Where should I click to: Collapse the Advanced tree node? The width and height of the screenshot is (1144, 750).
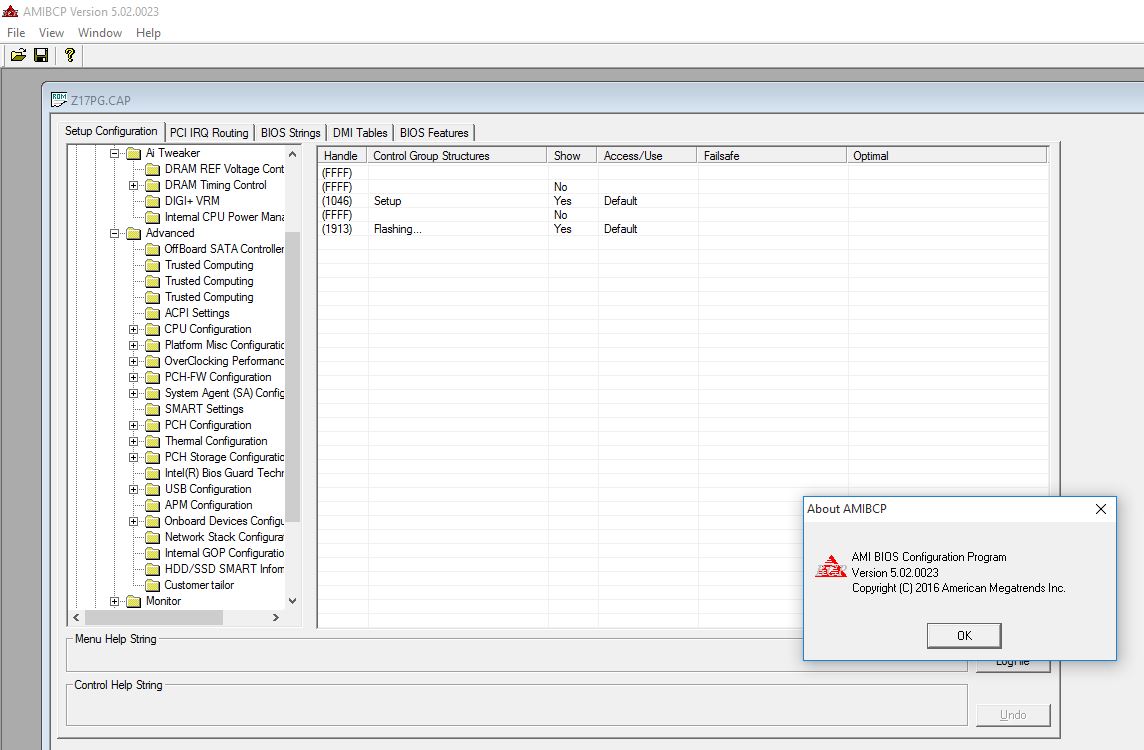coord(115,233)
